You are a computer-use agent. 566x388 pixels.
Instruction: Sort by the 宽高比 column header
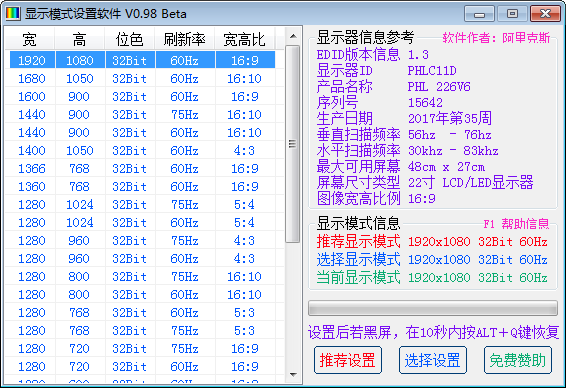[x=244, y=40]
